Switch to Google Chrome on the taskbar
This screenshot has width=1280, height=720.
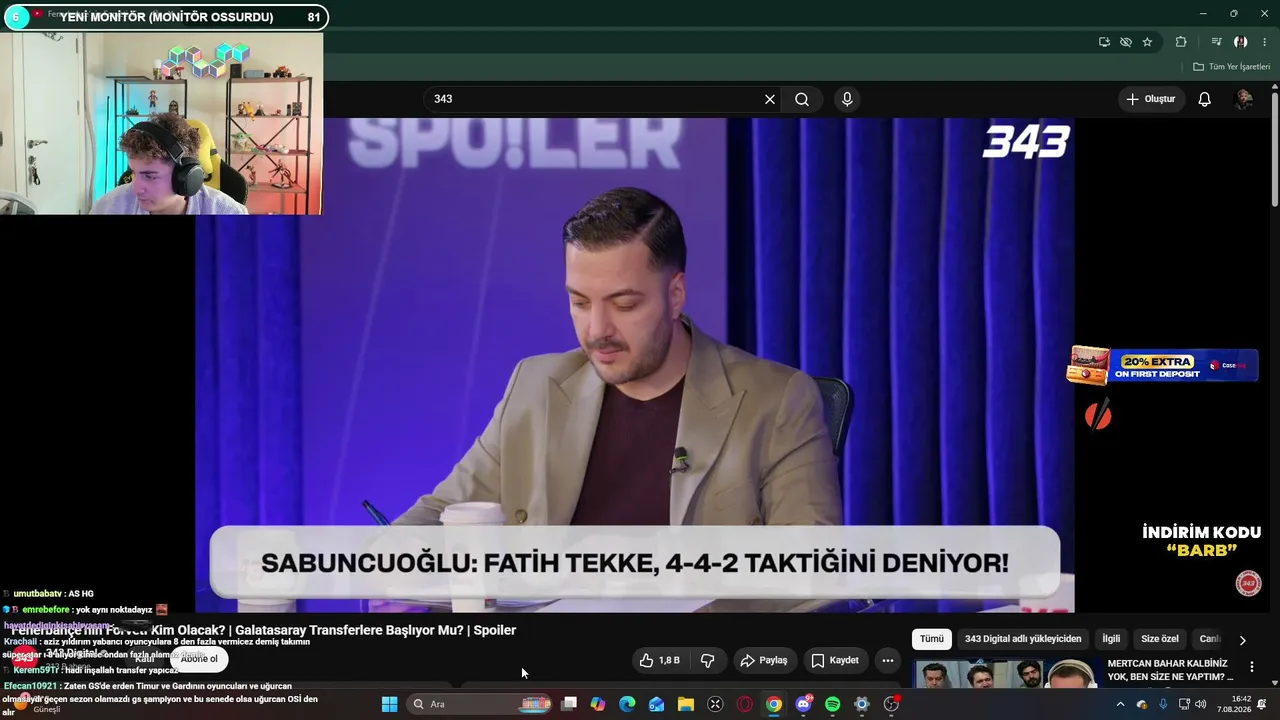pyautogui.click(x=774, y=704)
